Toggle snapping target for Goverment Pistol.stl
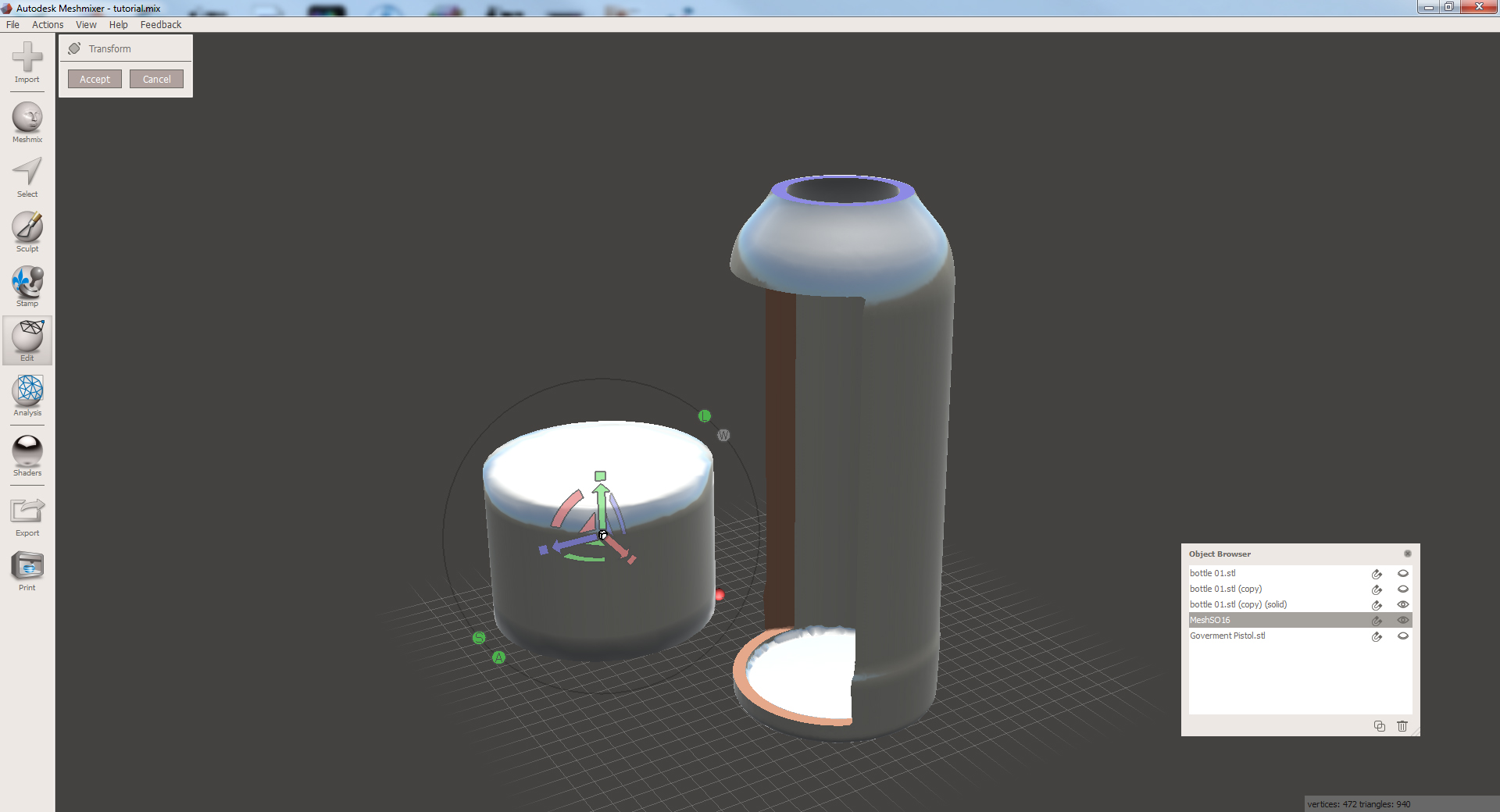 coord(1377,636)
